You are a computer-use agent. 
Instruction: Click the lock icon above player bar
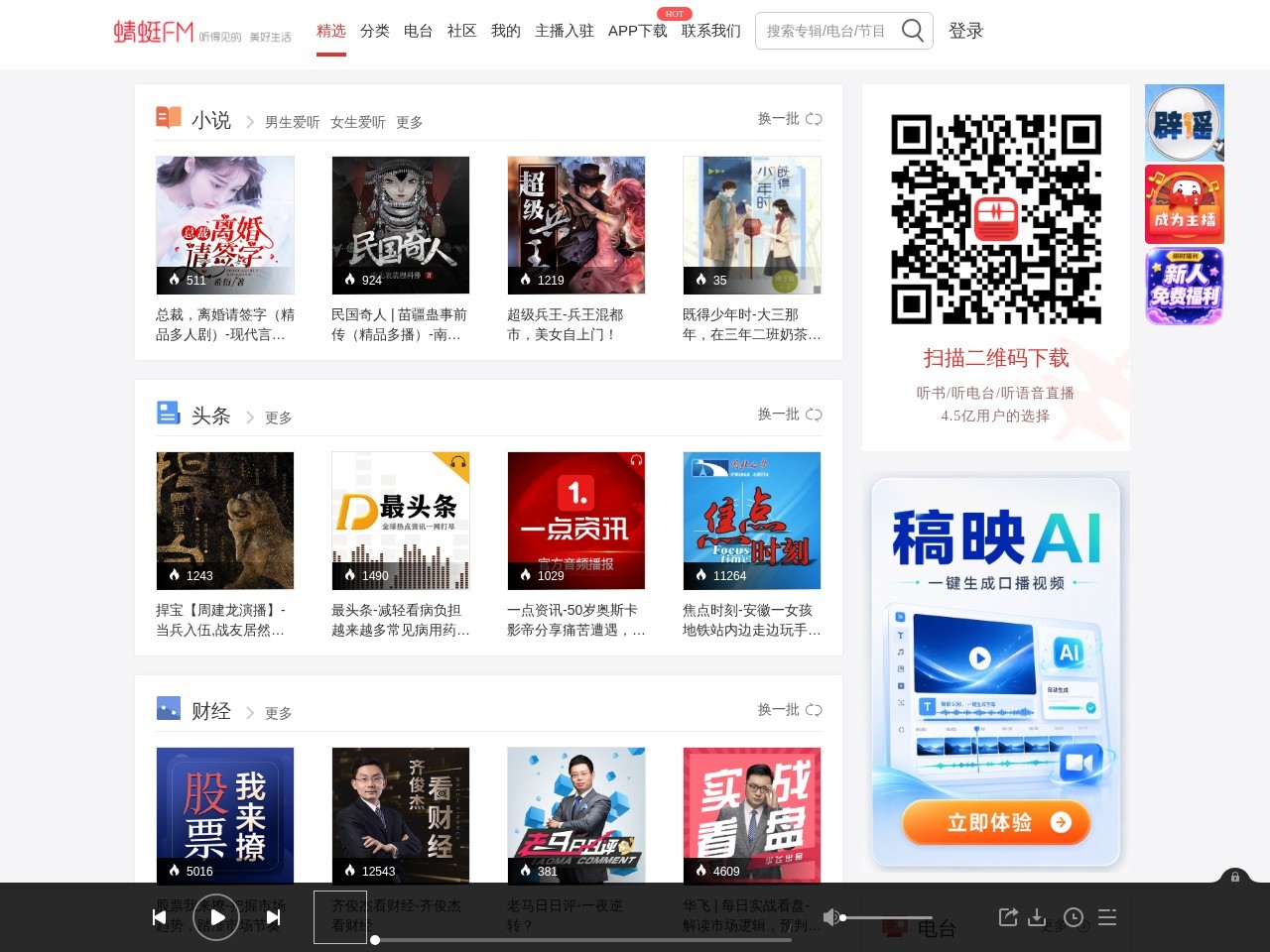pos(1234,877)
